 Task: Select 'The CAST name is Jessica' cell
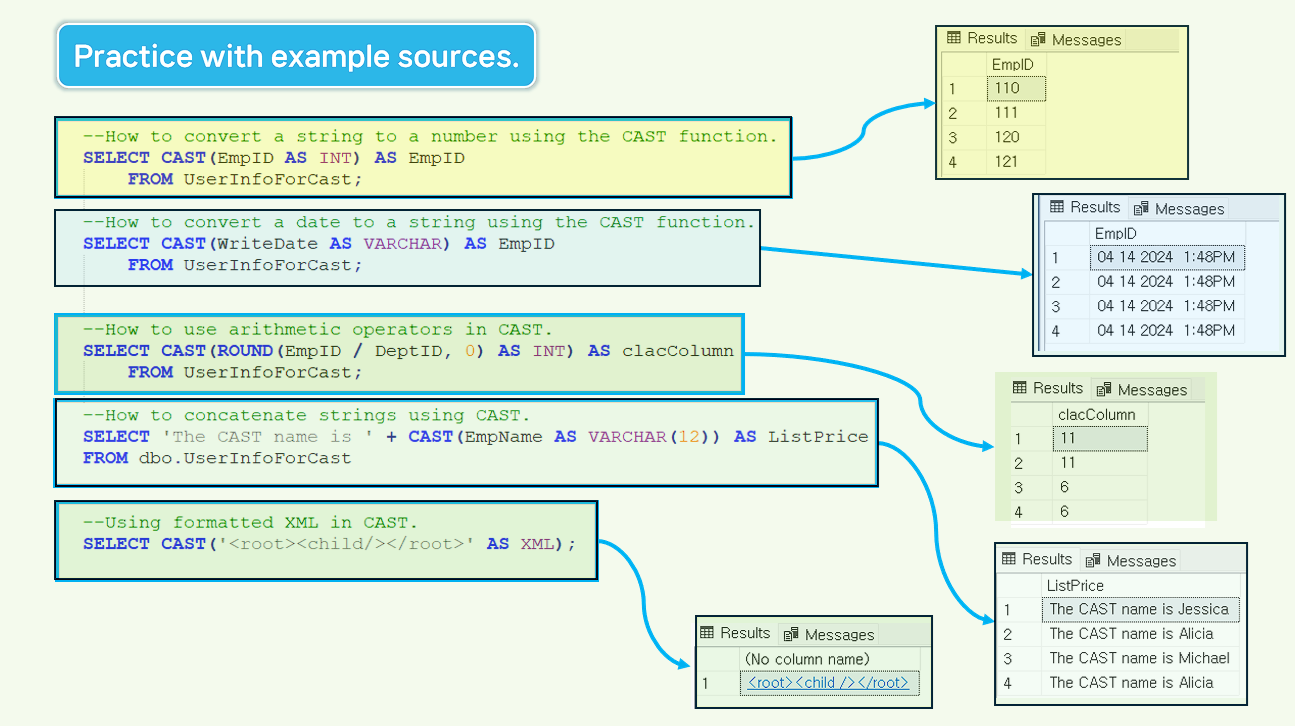pos(1140,609)
